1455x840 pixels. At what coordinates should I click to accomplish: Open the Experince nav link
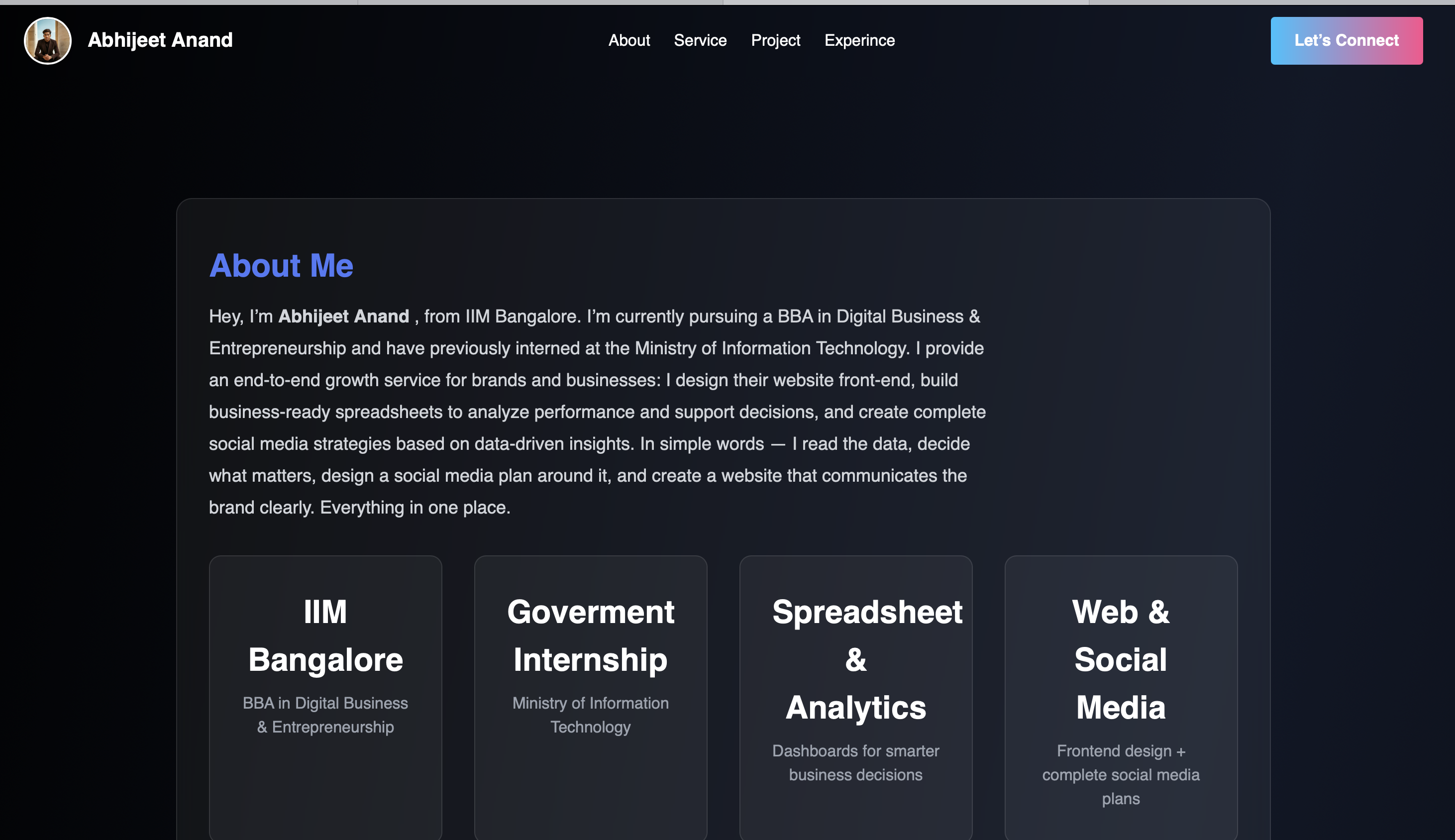(x=859, y=40)
